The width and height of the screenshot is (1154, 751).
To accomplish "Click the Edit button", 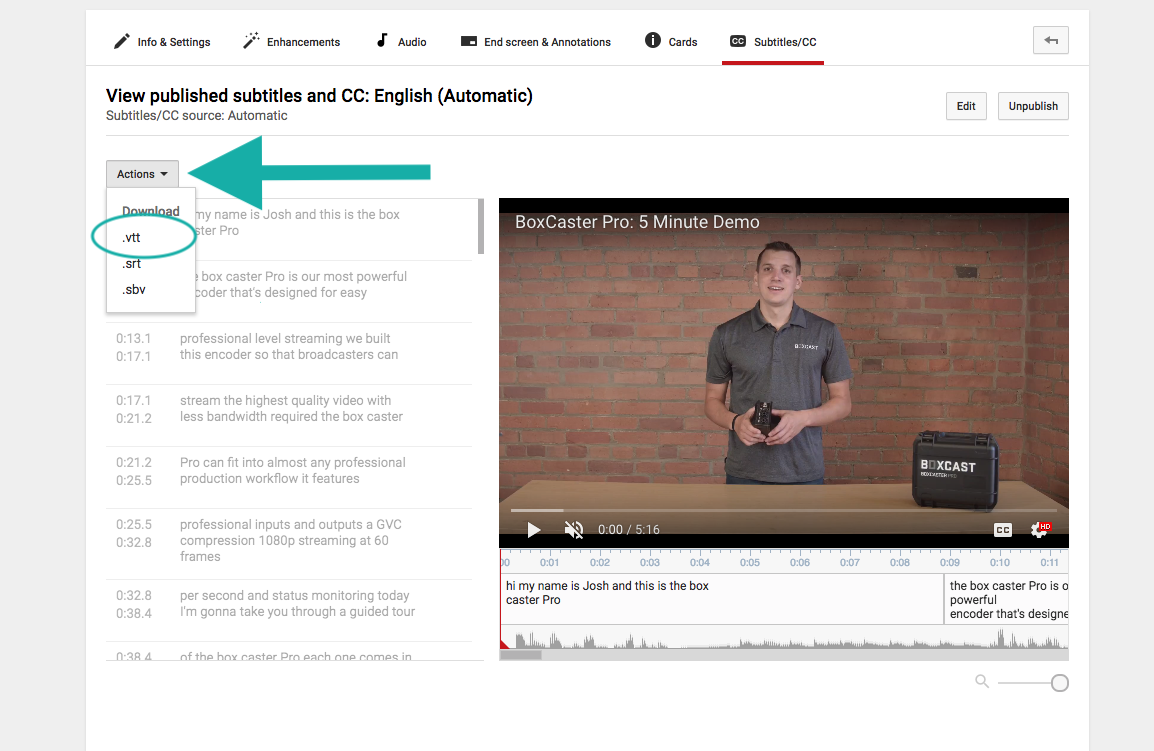I will [966, 106].
